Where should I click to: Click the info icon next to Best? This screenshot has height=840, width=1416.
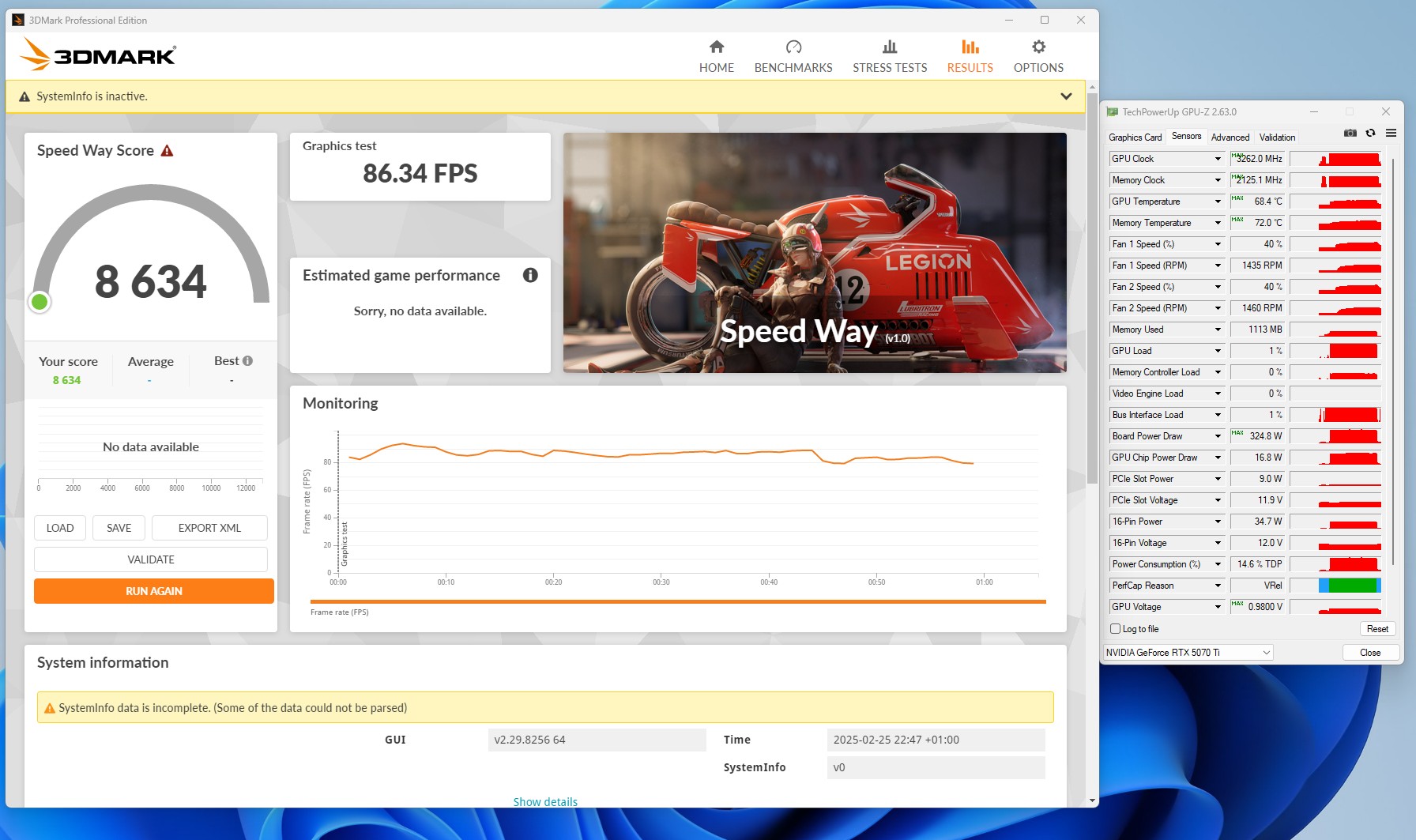coord(247,361)
